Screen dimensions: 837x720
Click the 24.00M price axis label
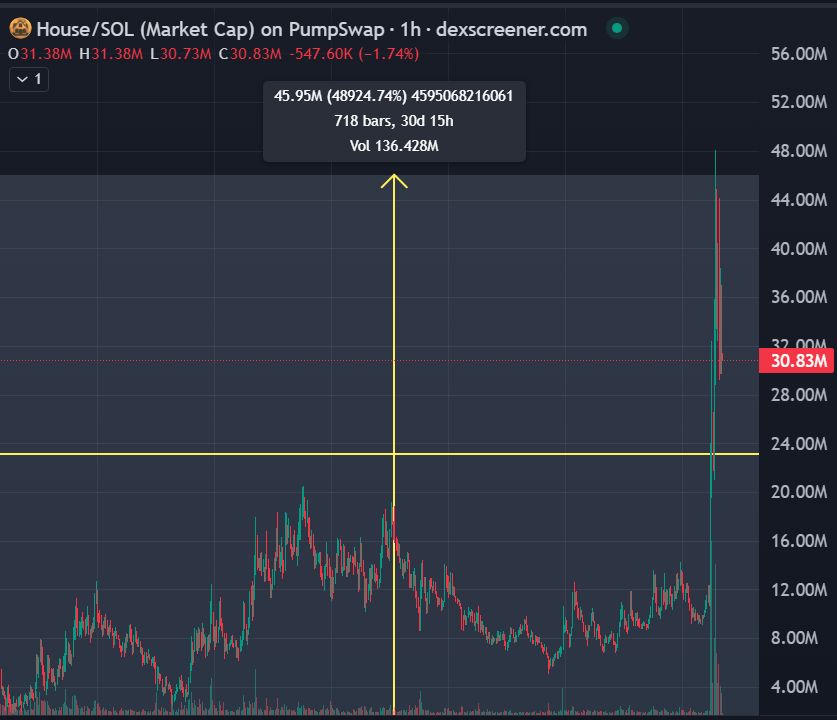[x=799, y=444]
